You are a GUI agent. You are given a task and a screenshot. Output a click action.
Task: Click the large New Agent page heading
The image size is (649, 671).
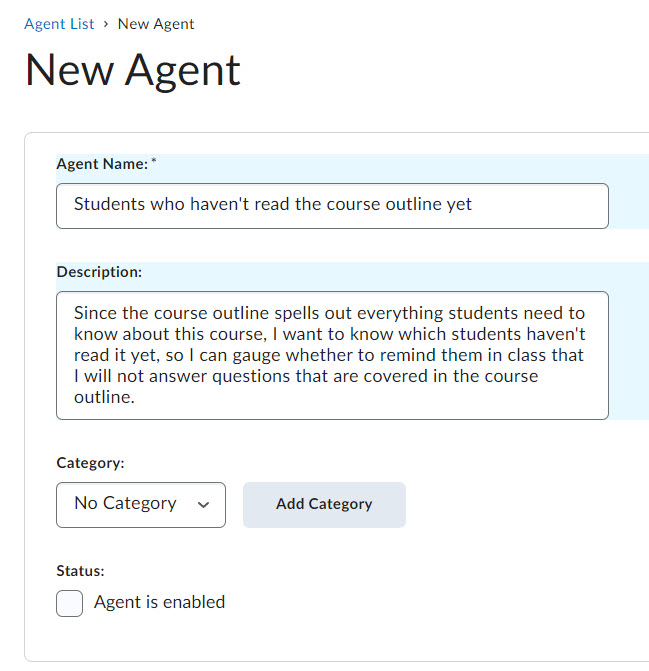click(x=132, y=71)
